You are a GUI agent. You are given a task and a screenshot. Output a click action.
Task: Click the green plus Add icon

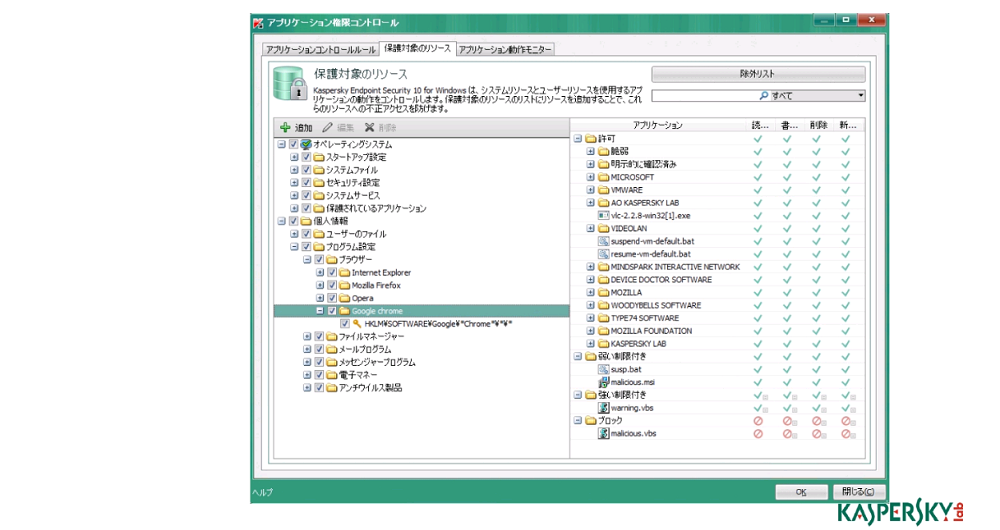pos(285,128)
